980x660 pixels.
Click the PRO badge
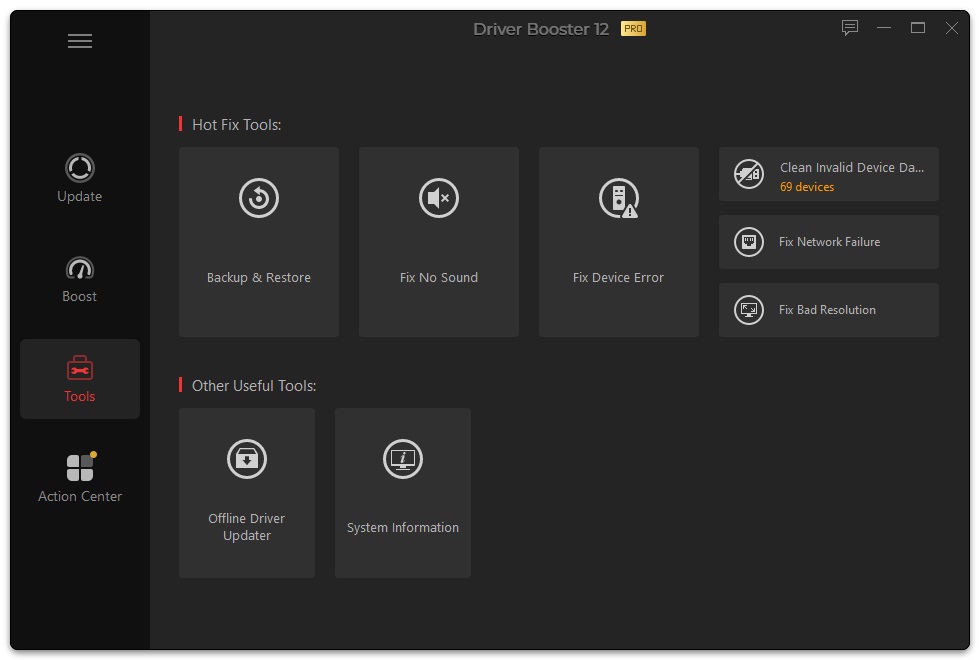pos(633,29)
